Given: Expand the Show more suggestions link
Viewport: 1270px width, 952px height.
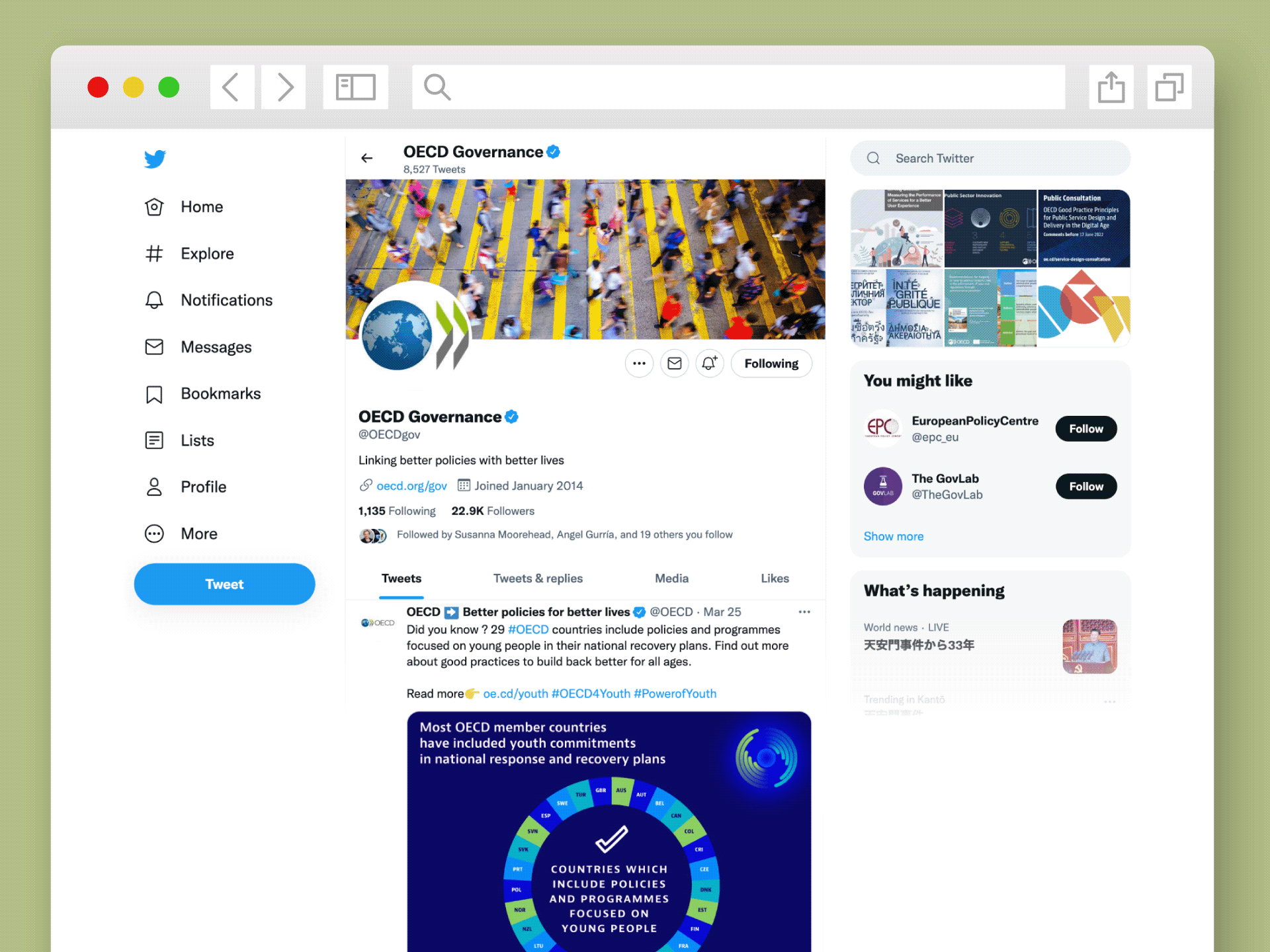Looking at the screenshot, I should tap(894, 536).
